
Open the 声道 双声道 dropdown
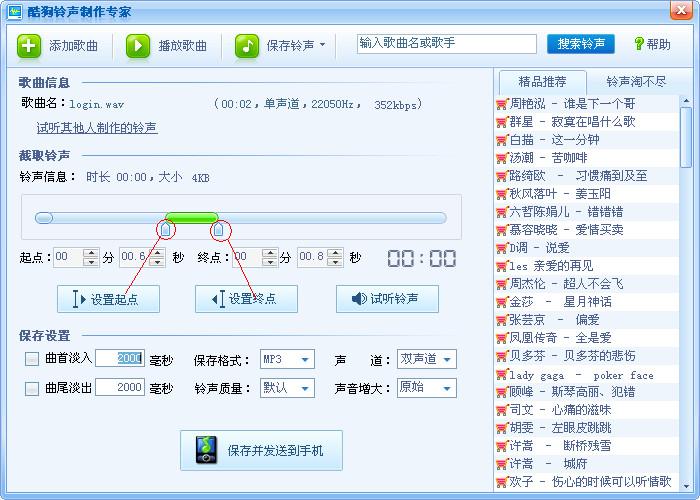tap(427, 359)
